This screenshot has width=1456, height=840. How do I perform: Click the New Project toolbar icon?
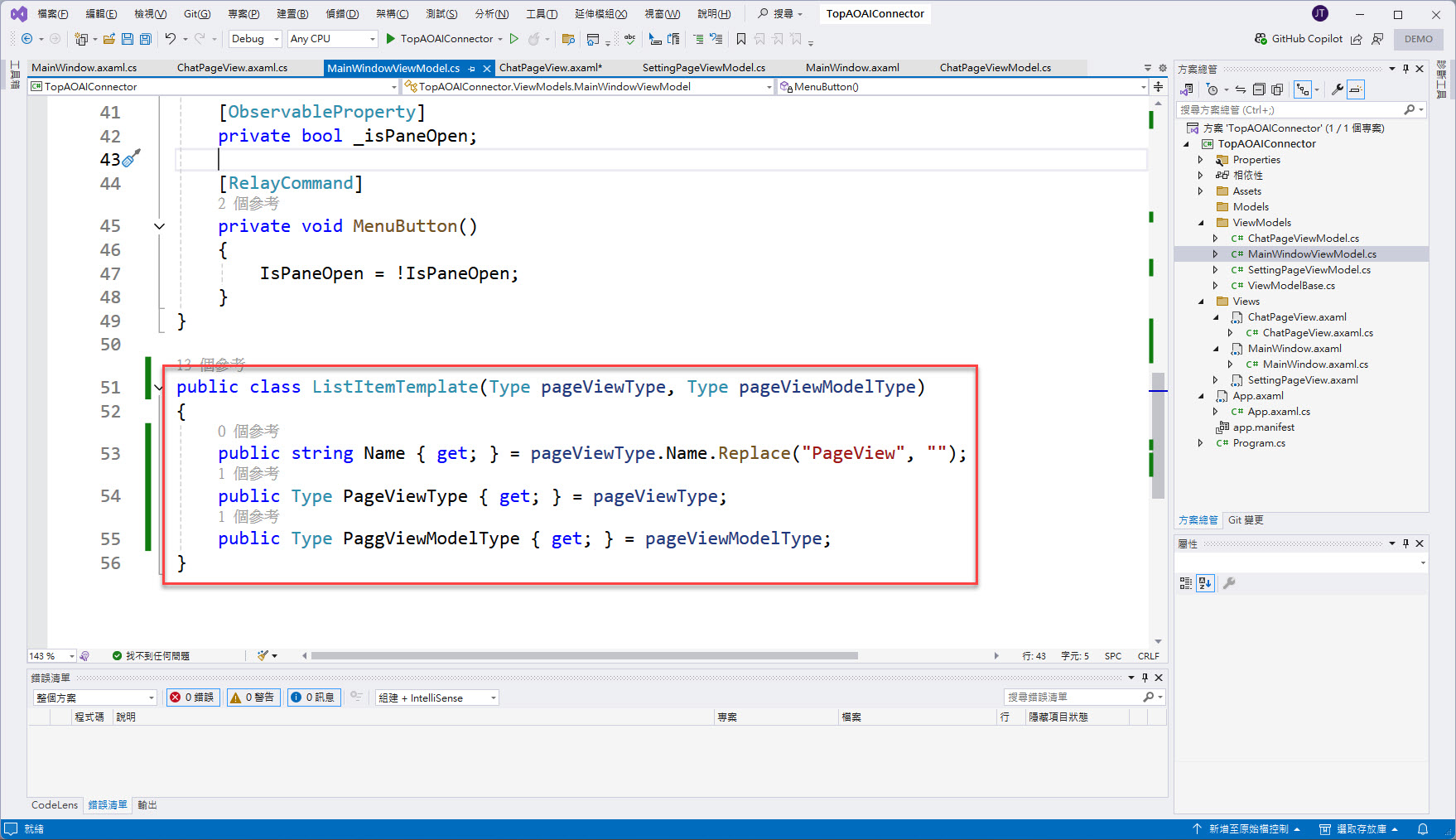tap(81, 39)
